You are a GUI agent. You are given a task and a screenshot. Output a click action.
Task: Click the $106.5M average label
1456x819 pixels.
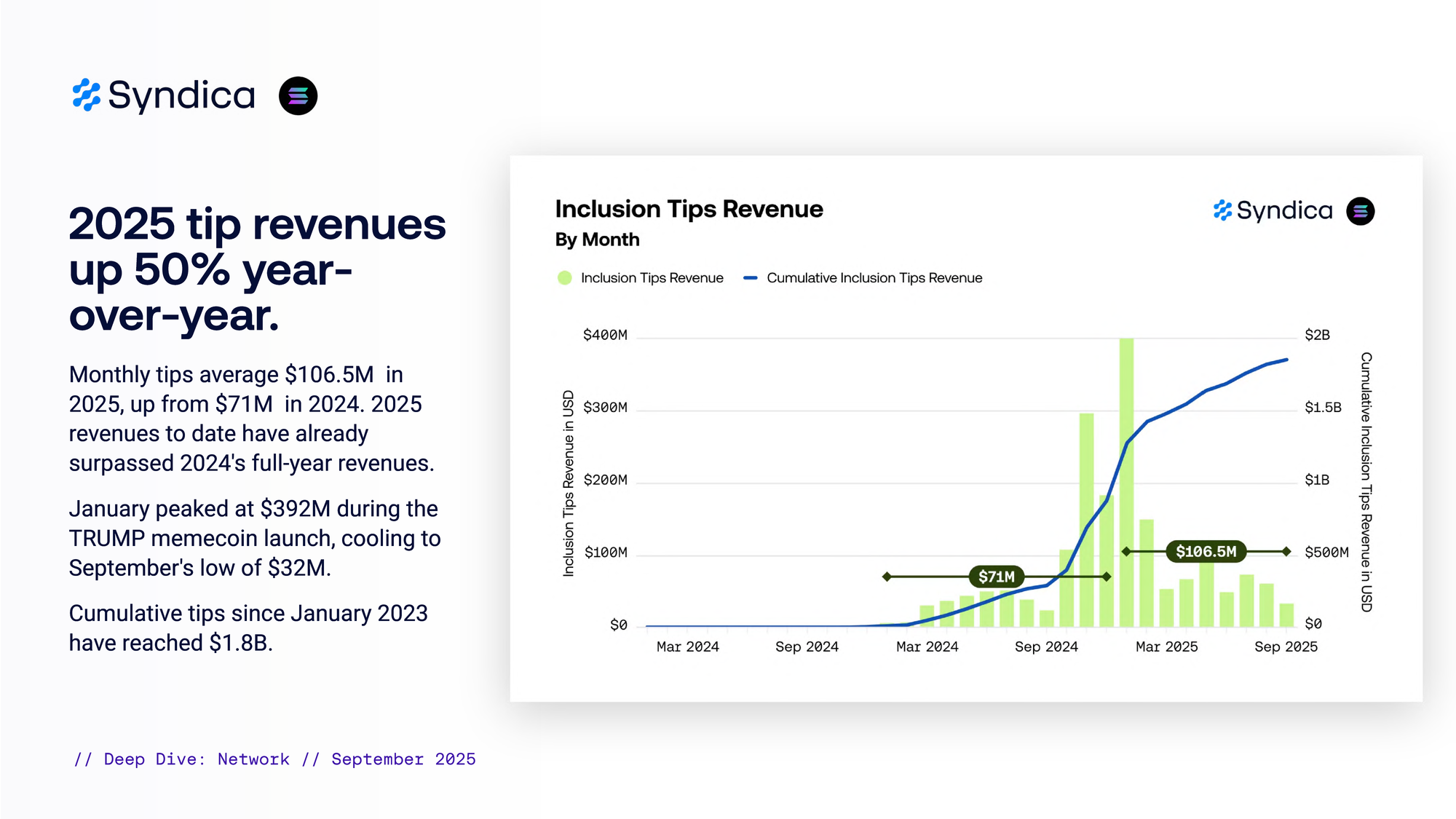click(x=1206, y=551)
